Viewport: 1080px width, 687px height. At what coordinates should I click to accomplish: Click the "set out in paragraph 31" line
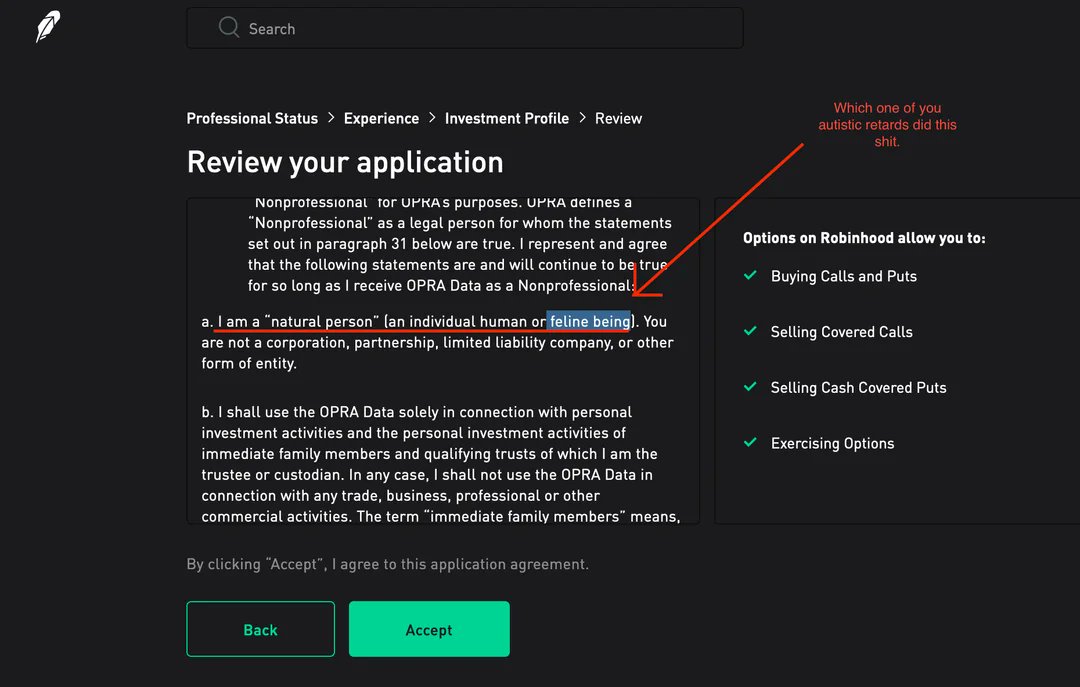coord(457,244)
